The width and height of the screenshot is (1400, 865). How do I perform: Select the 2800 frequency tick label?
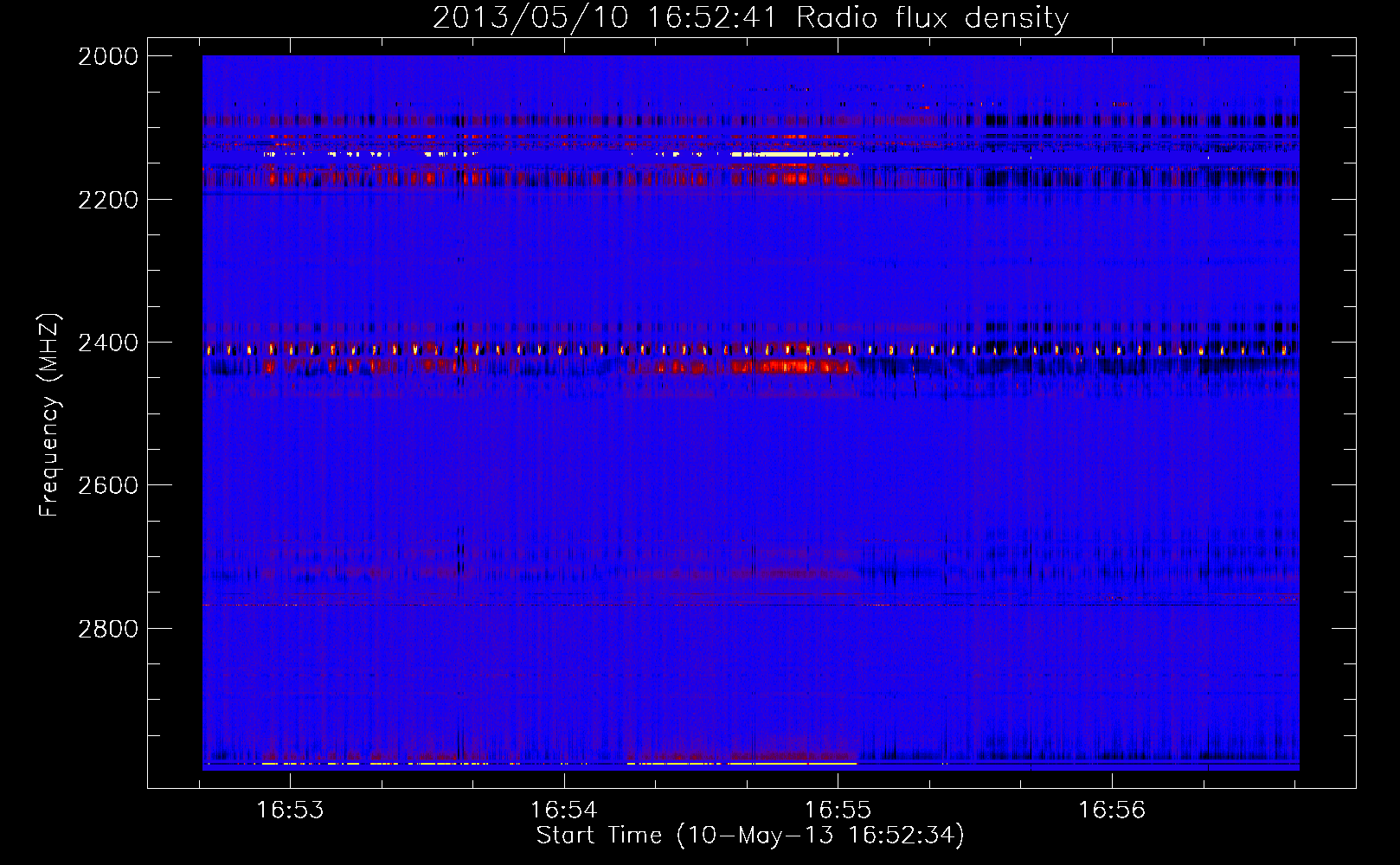click(x=108, y=629)
